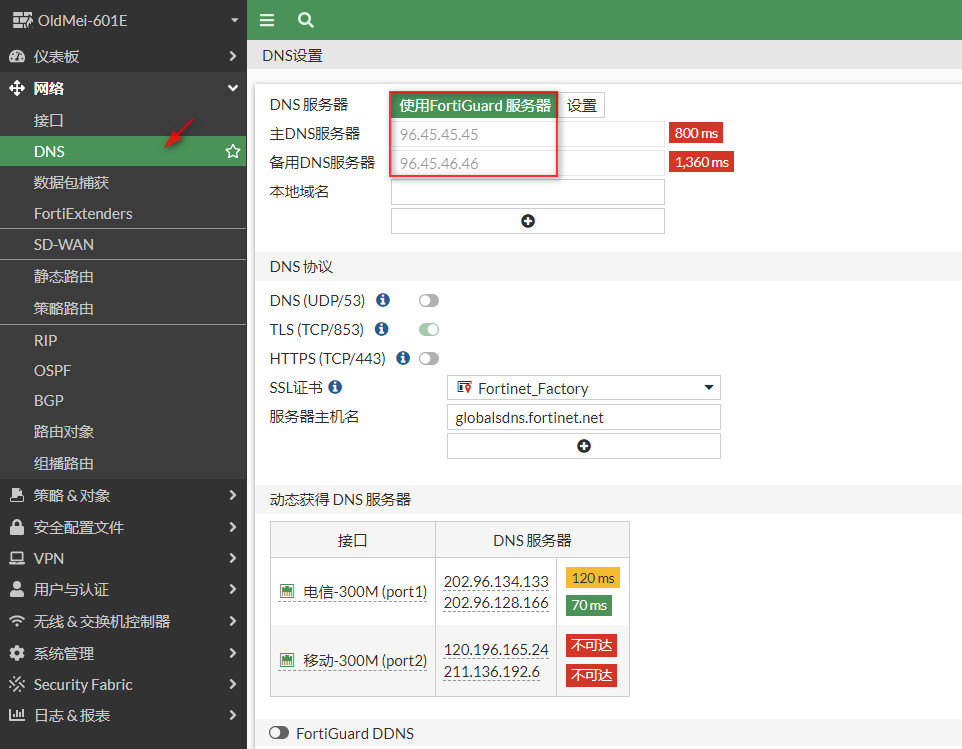This screenshot has height=749, width=962.
Task: Click the FortiGate device icon beside OldMei-601E
Action: pos(23,20)
